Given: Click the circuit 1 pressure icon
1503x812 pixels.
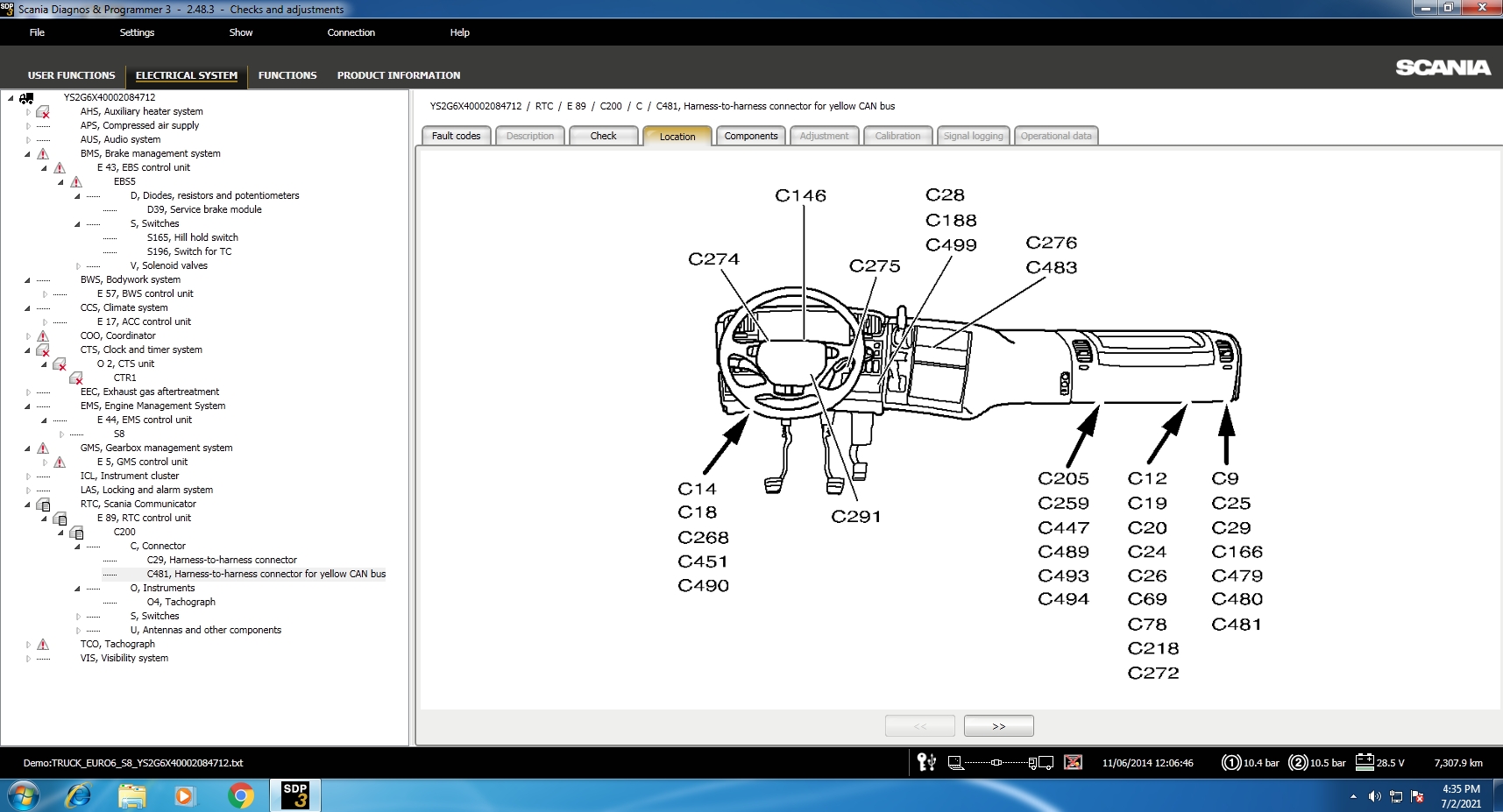Looking at the screenshot, I should [x=1231, y=763].
